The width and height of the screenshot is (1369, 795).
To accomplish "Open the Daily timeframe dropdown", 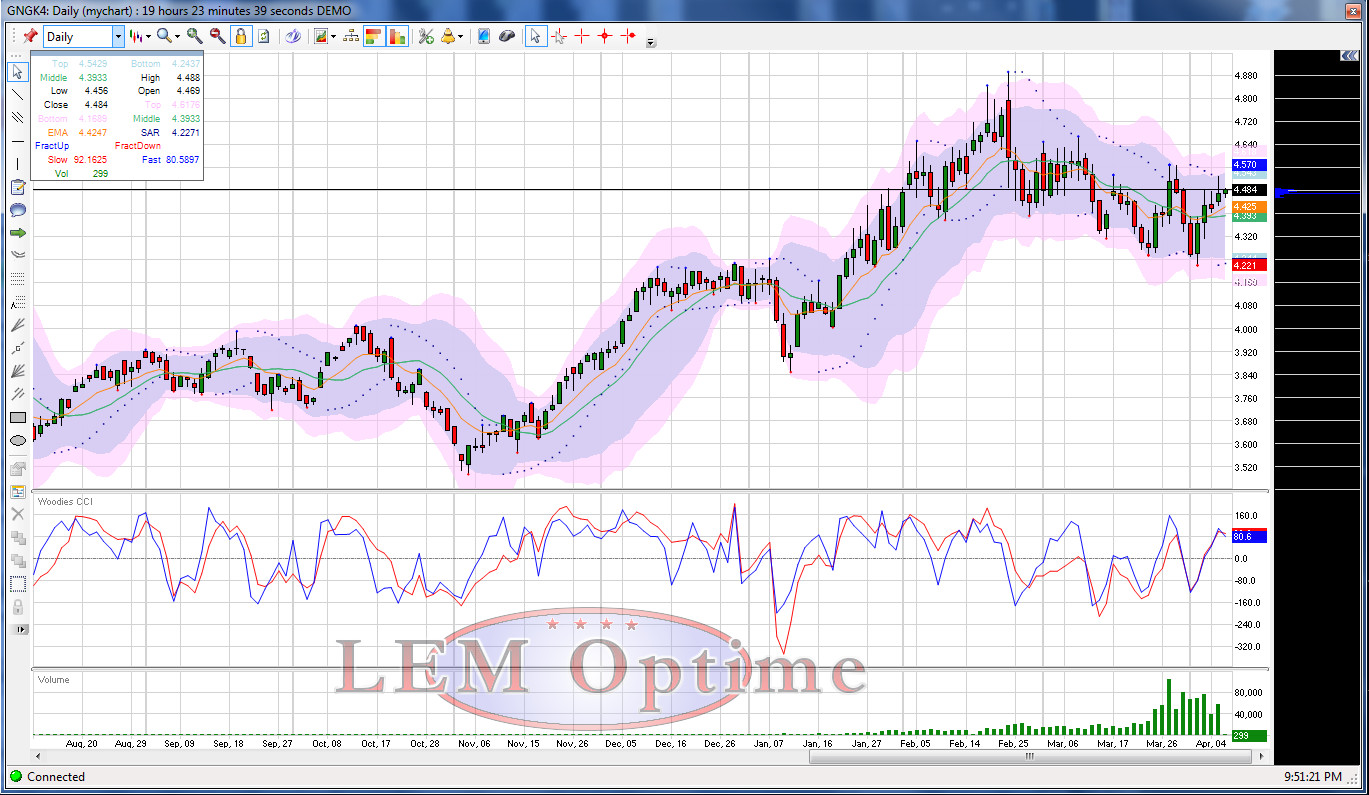I will point(119,36).
